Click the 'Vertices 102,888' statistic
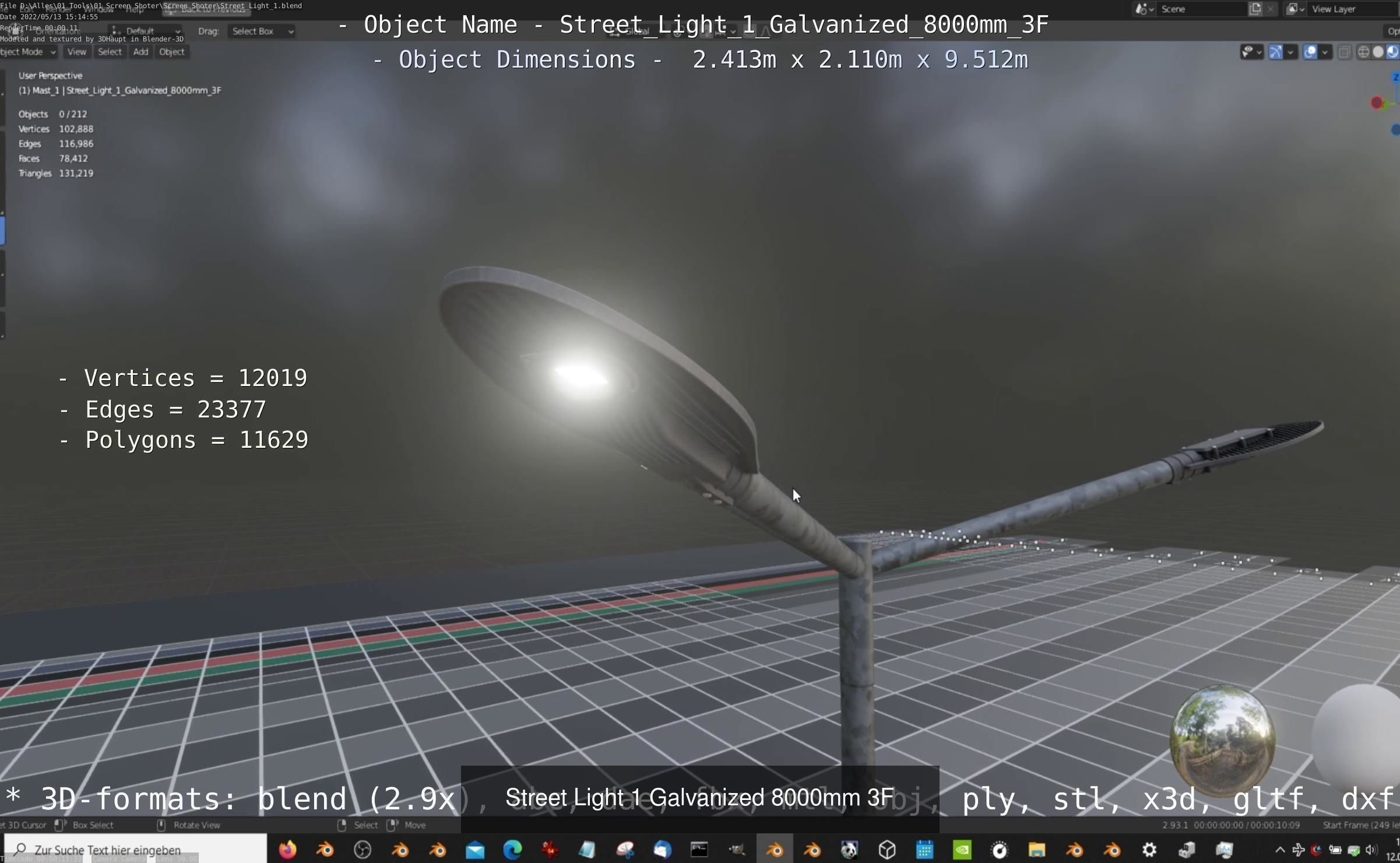The width and height of the screenshot is (1400, 863). click(55, 129)
